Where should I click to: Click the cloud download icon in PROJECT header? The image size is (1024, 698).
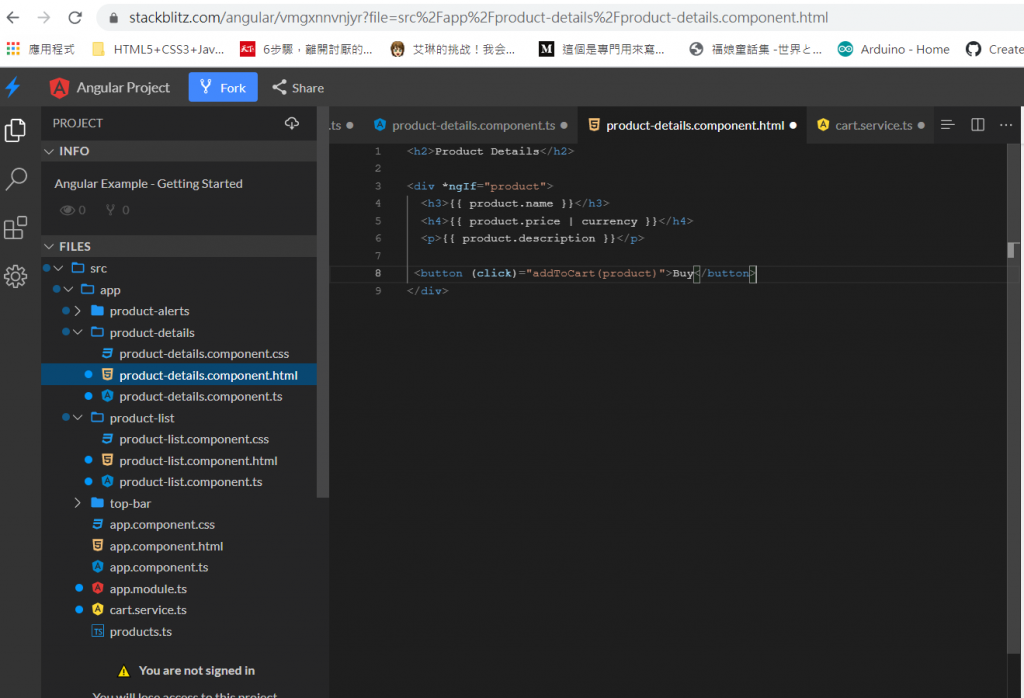point(292,123)
